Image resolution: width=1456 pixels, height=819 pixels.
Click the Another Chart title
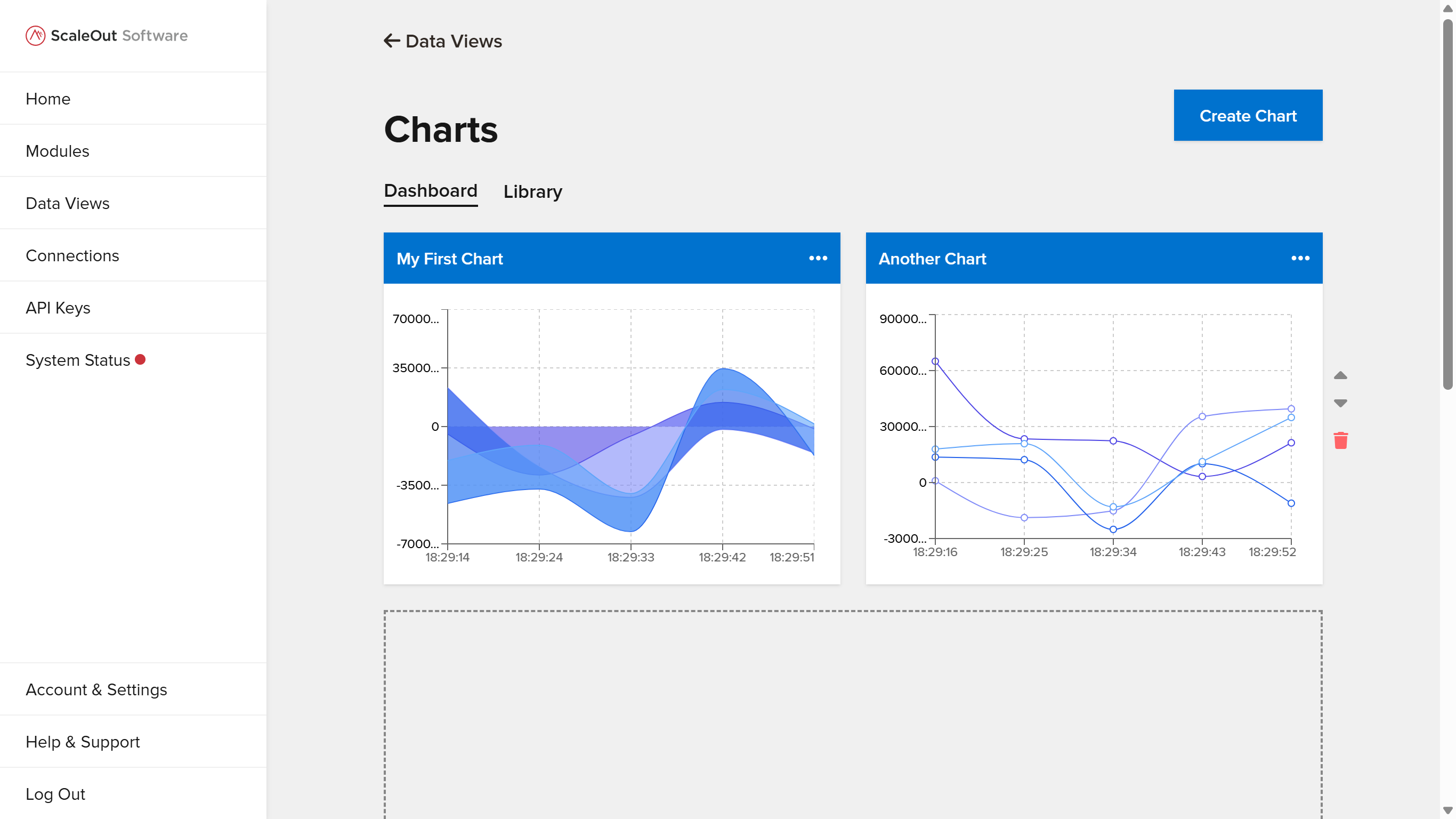click(932, 259)
